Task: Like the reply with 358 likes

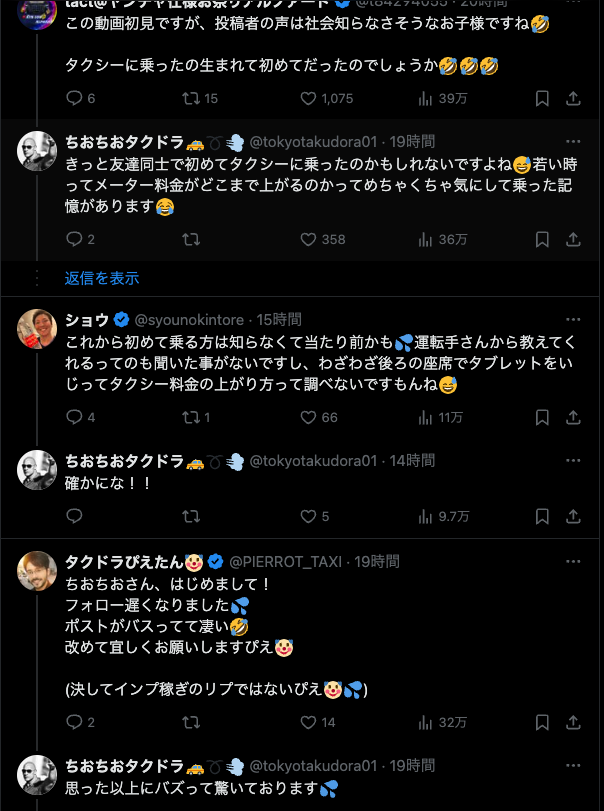Action: pyautogui.click(x=309, y=239)
